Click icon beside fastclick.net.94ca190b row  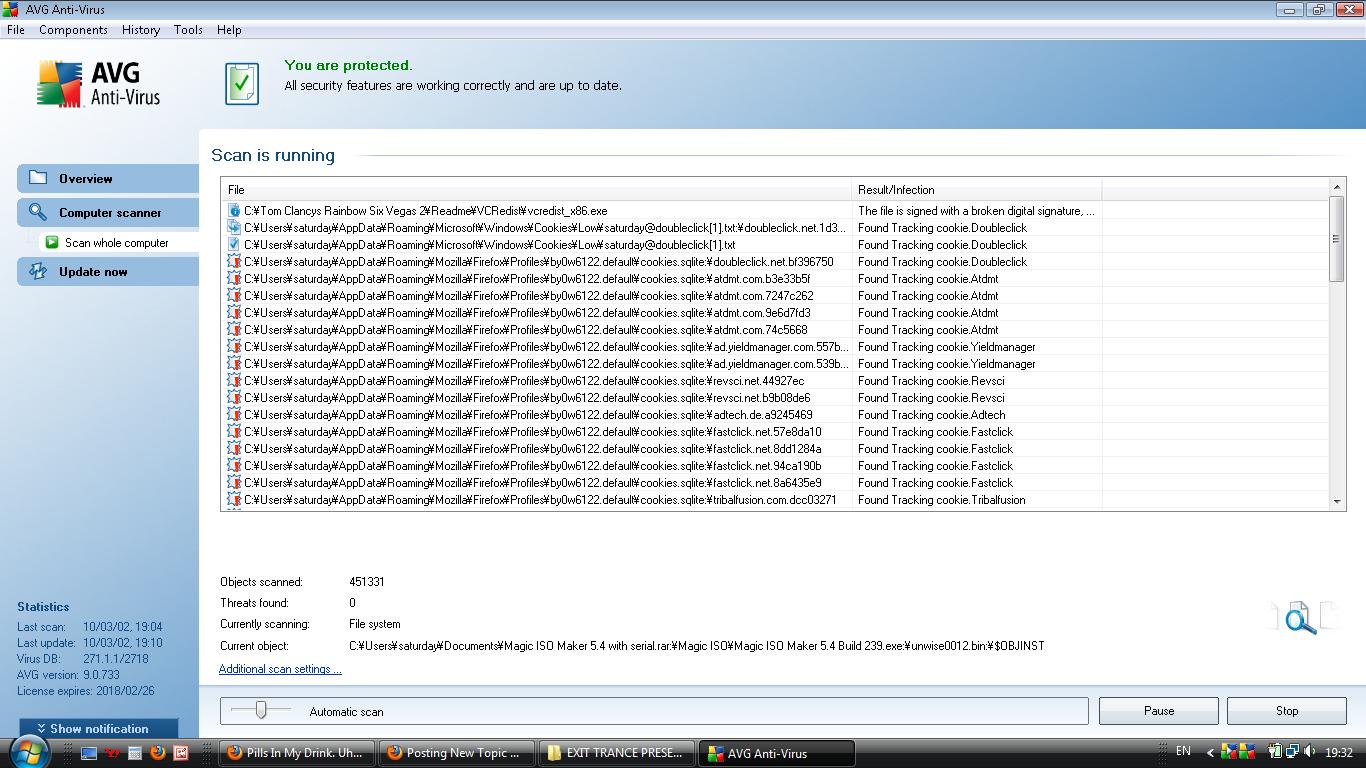coord(234,466)
